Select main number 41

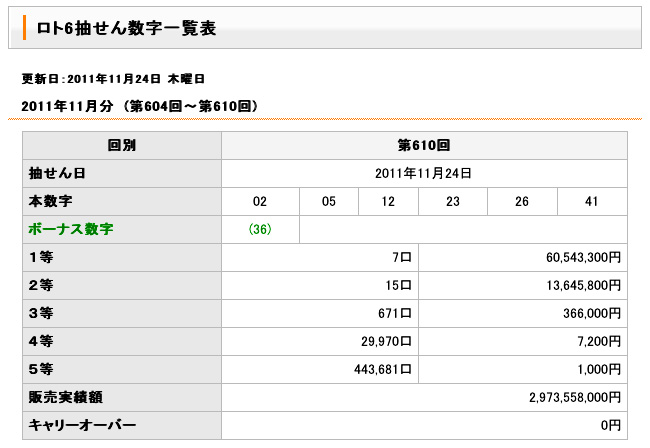(592, 201)
